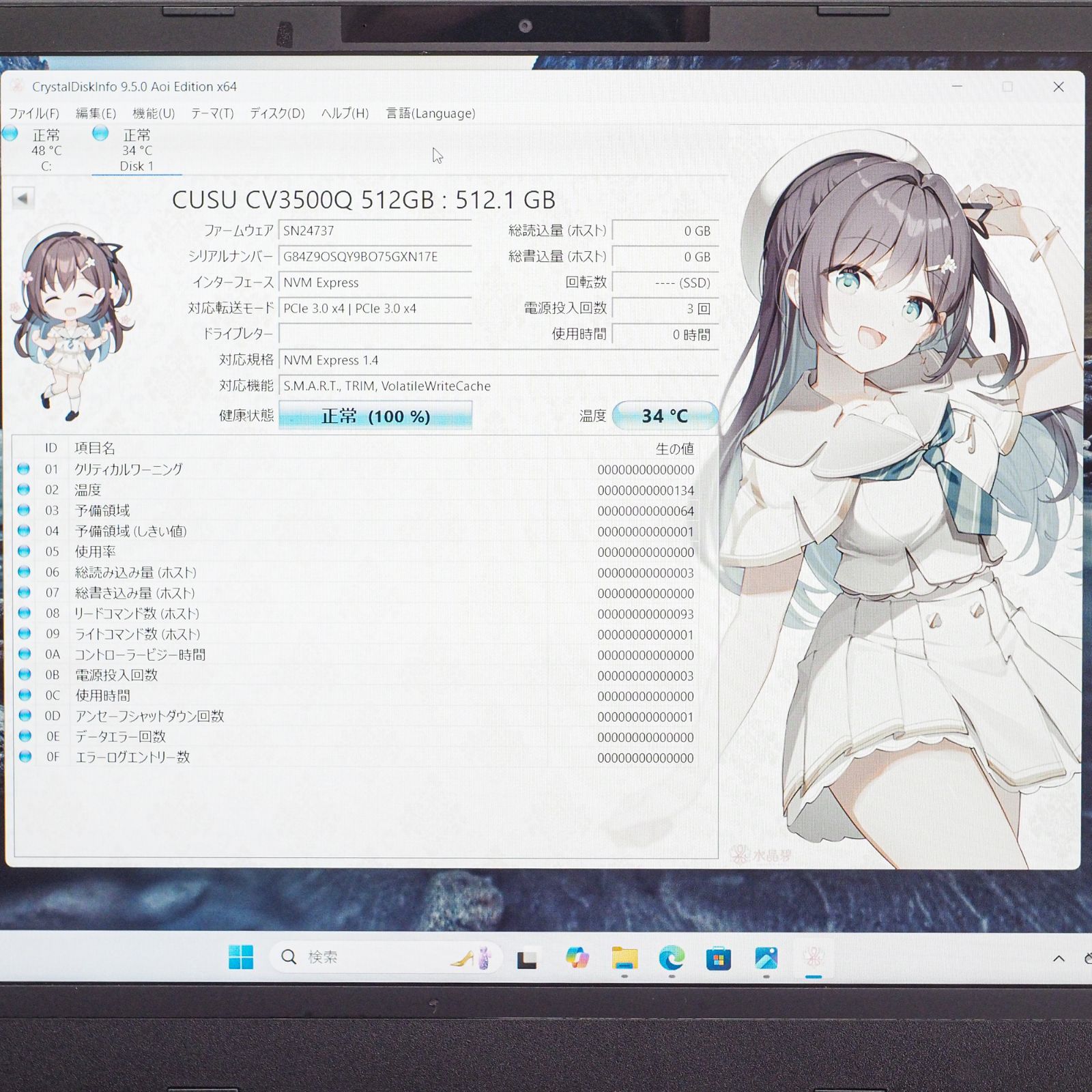Select the データエラー回数 row text
This screenshot has height=1092, width=1092.
(120, 736)
